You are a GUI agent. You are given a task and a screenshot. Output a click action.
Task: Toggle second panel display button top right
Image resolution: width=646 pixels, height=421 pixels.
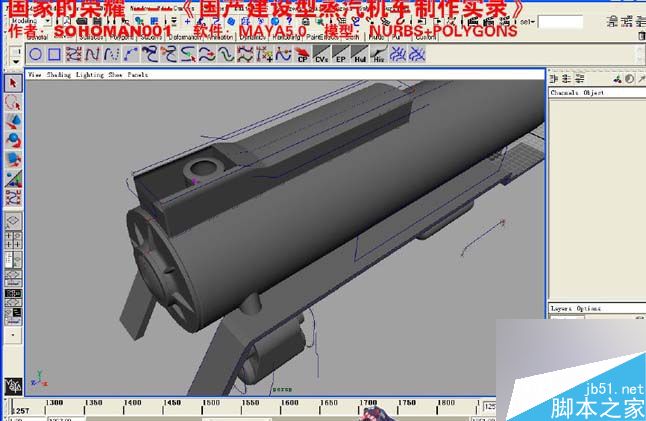tap(626, 22)
